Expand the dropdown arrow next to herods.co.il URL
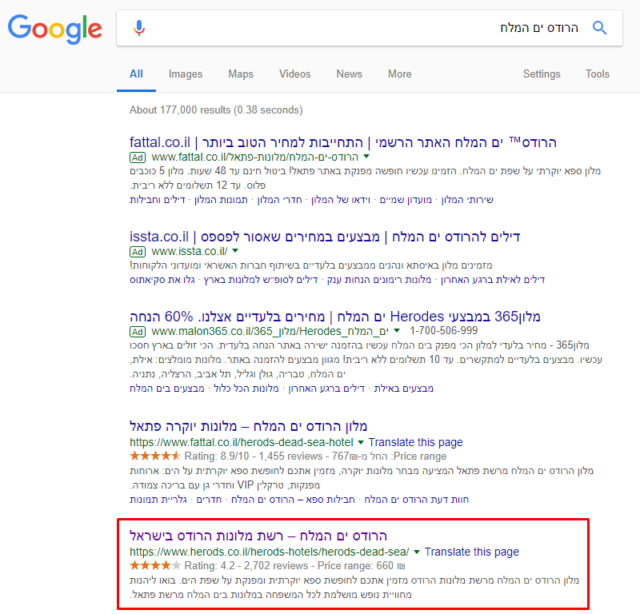The image size is (640, 614). coord(417,552)
